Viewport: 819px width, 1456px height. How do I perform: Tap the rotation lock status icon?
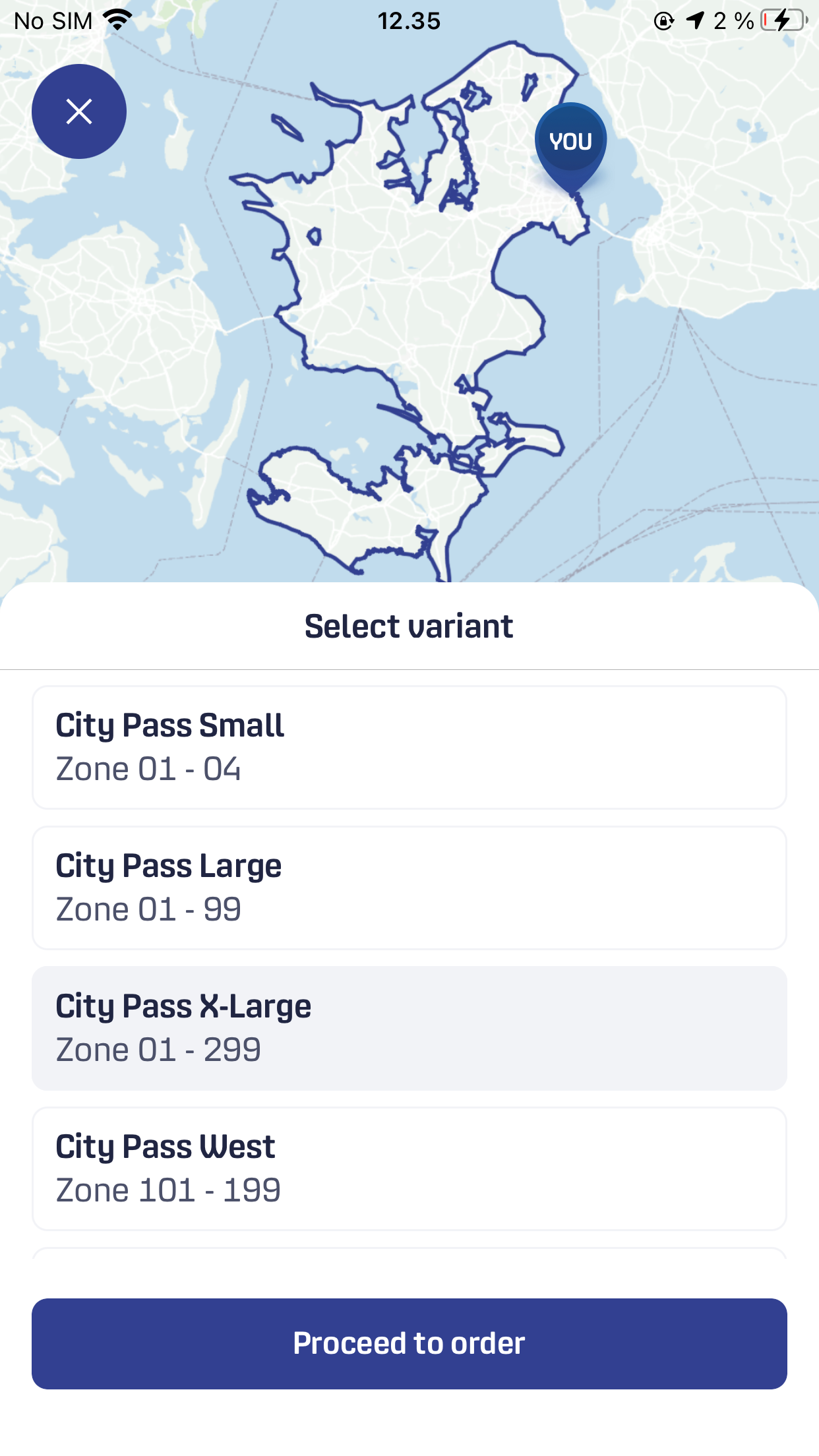point(663,21)
